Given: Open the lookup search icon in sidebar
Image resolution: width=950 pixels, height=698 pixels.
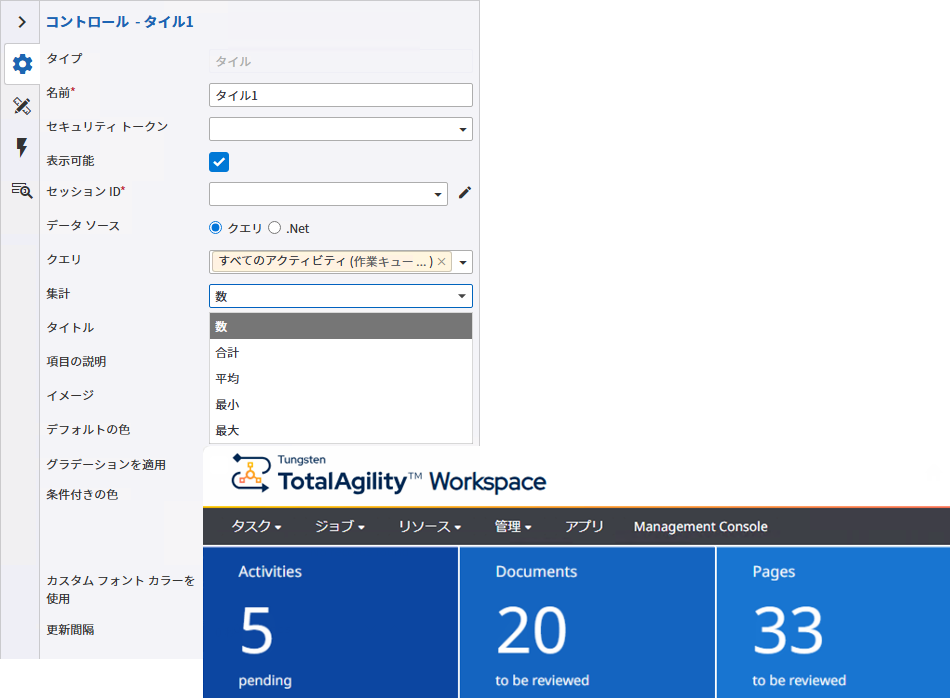Looking at the screenshot, I should coord(20,190).
